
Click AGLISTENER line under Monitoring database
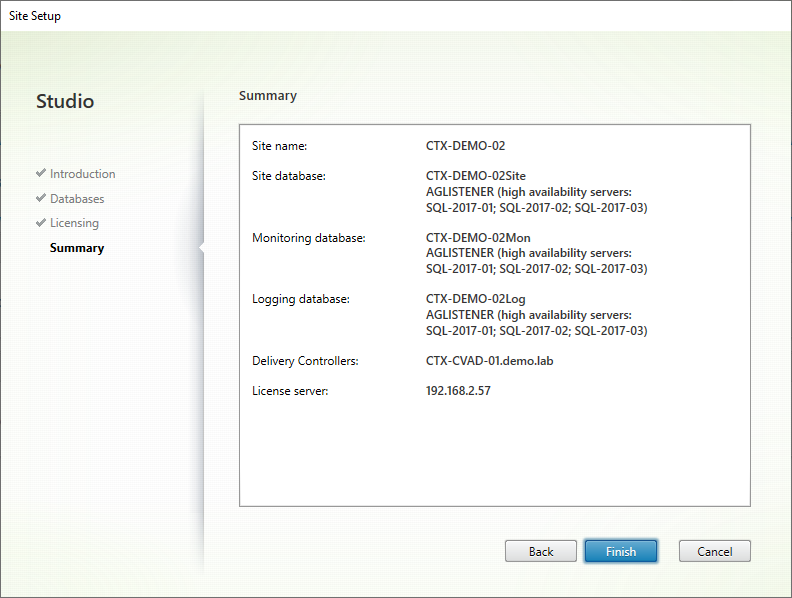529,253
